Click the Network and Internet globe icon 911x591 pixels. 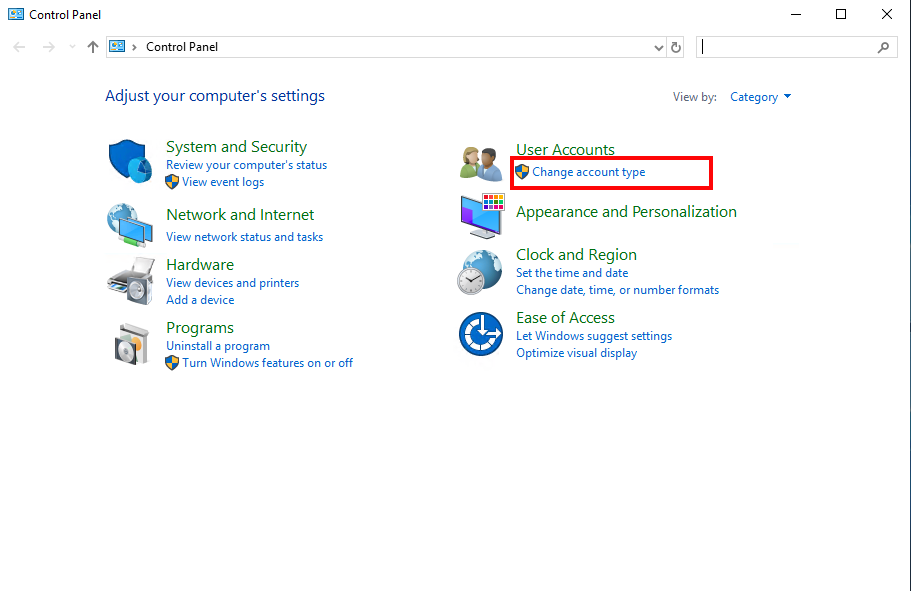coord(130,224)
